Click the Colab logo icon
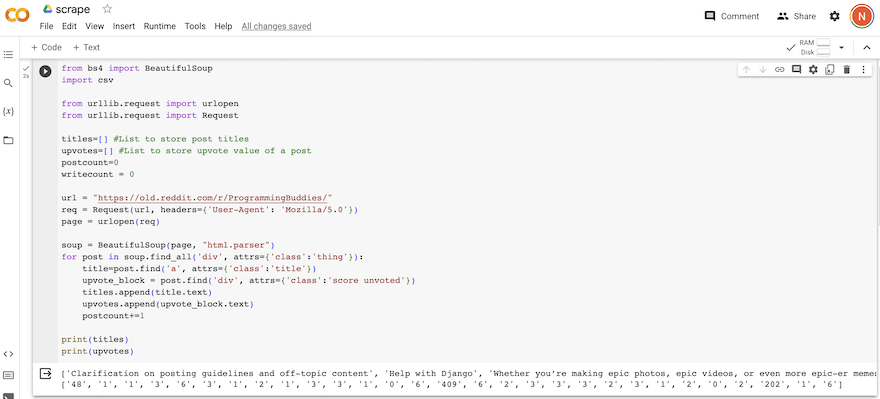 click(x=17, y=15)
